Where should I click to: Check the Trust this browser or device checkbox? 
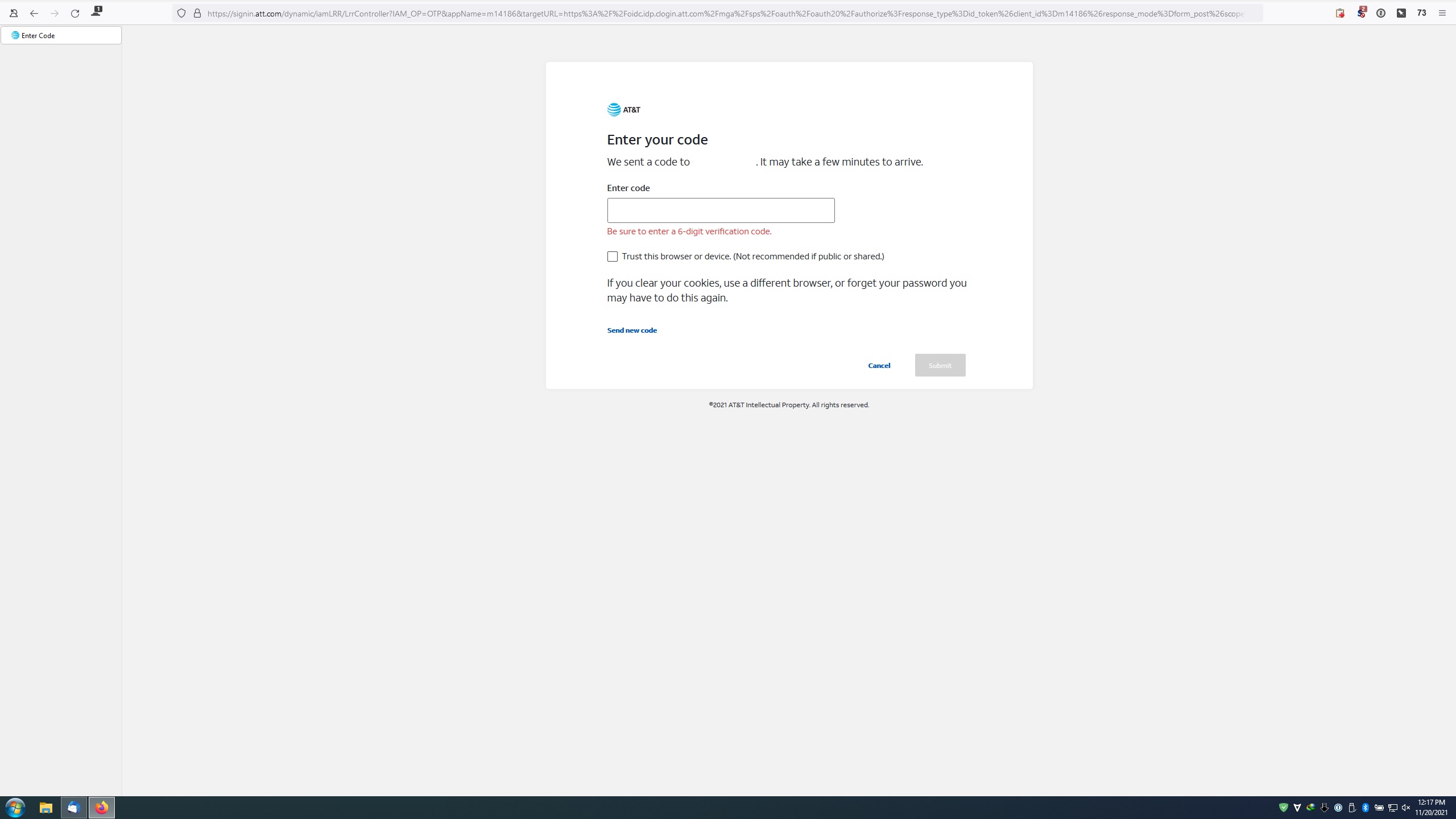[x=612, y=257]
